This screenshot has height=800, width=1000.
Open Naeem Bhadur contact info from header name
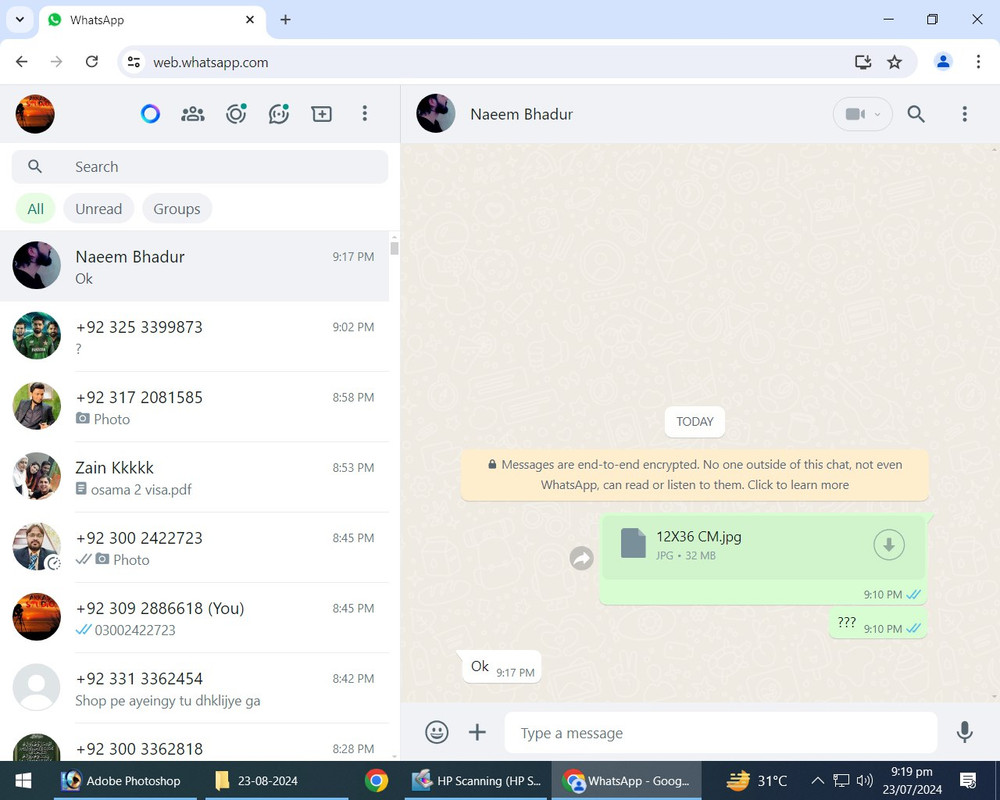click(x=522, y=114)
